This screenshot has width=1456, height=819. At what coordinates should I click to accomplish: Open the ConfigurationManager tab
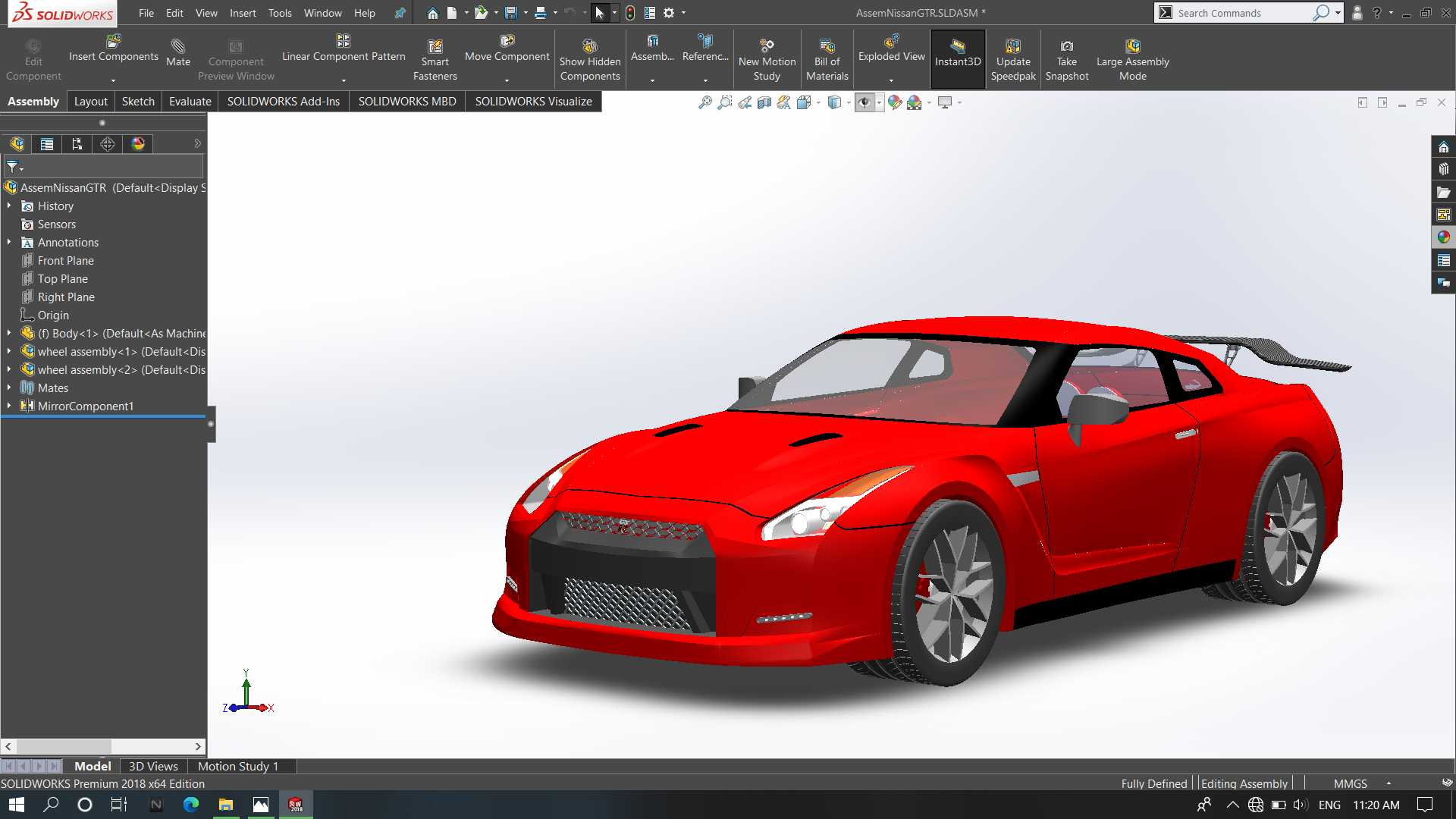[77, 144]
